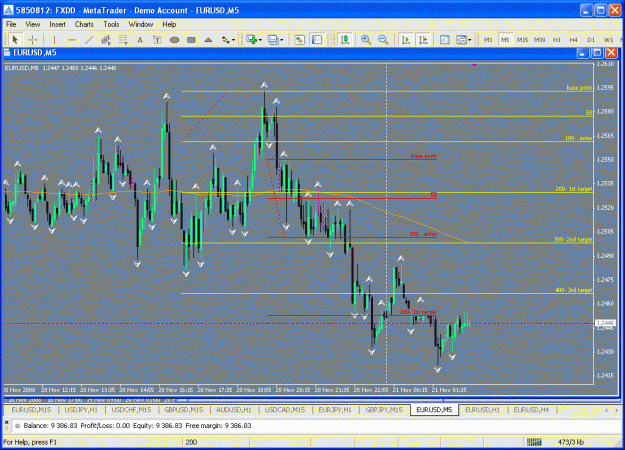Screen dimensions: 625x450
Task: Switch to M1 timeframe
Action: point(488,40)
